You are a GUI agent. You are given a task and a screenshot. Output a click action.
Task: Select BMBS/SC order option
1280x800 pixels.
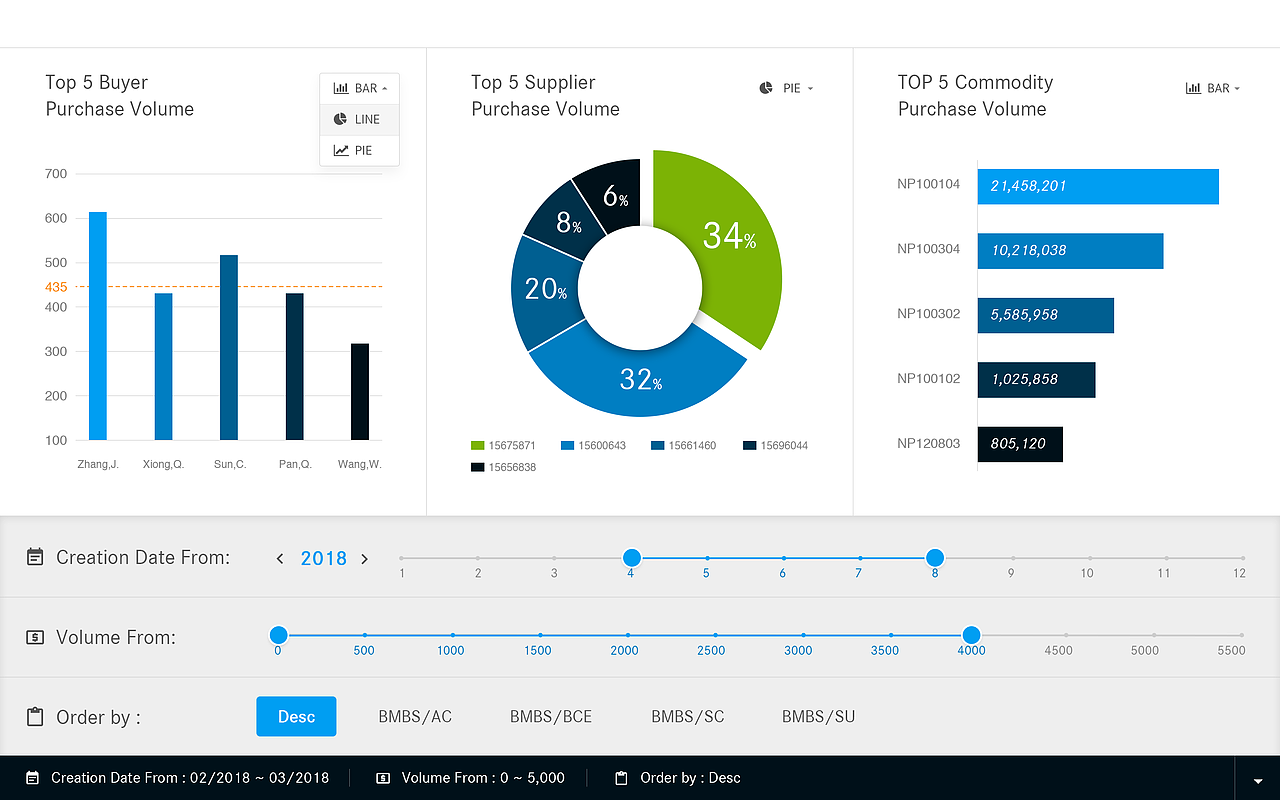tap(688, 716)
